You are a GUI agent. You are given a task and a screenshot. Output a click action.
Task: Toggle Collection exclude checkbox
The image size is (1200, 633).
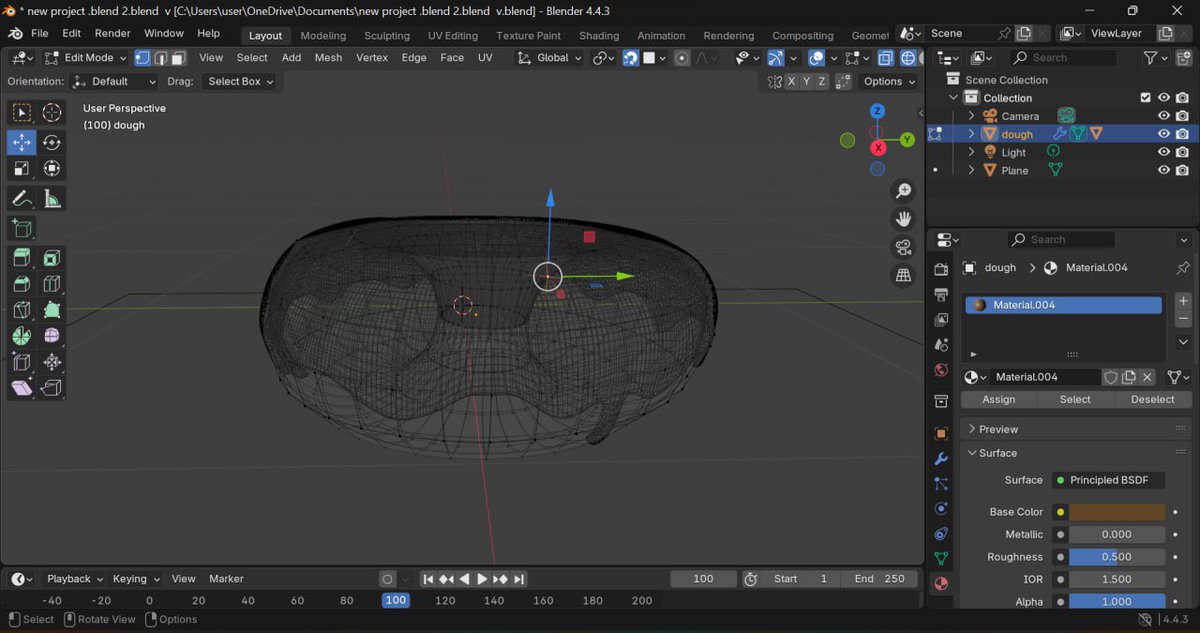1146,98
